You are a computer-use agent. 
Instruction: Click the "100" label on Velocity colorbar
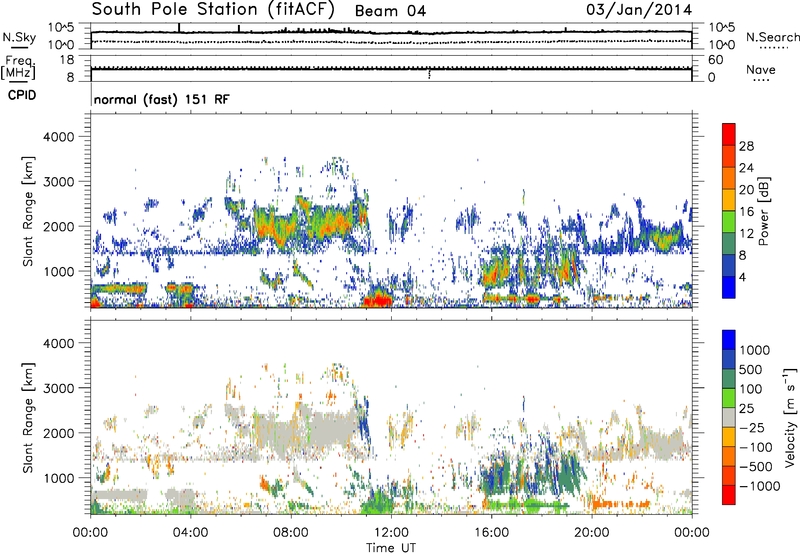753,389
